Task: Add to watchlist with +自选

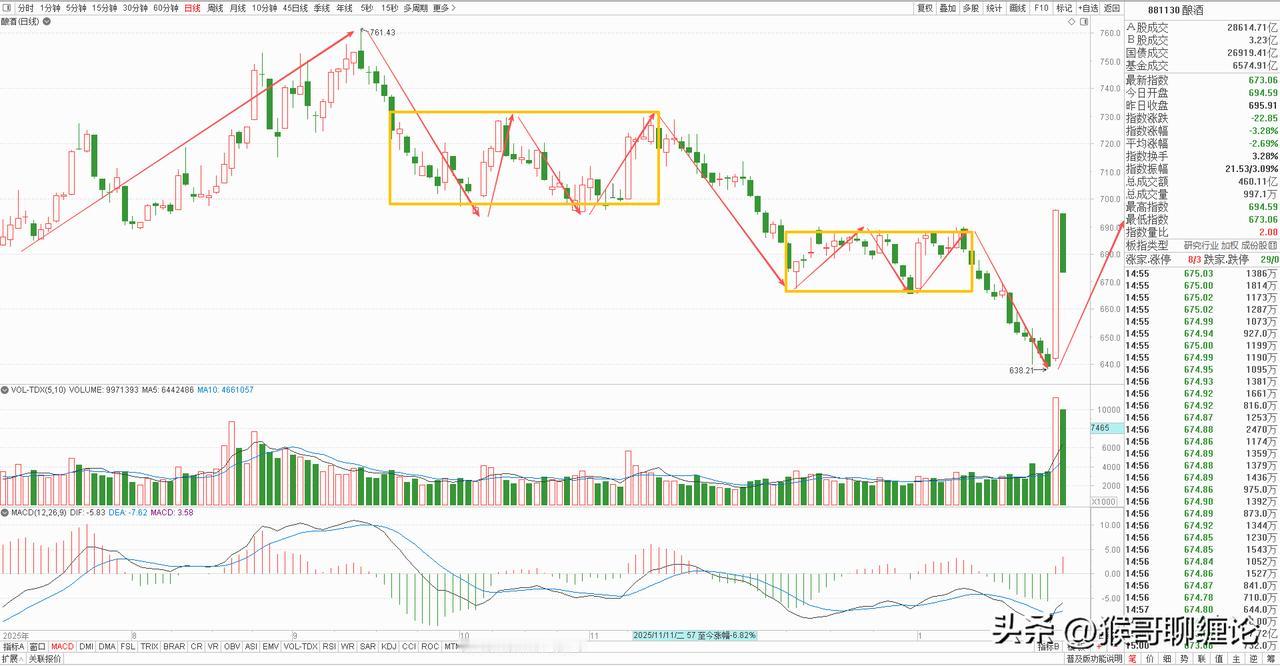Action: click(x=1088, y=8)
